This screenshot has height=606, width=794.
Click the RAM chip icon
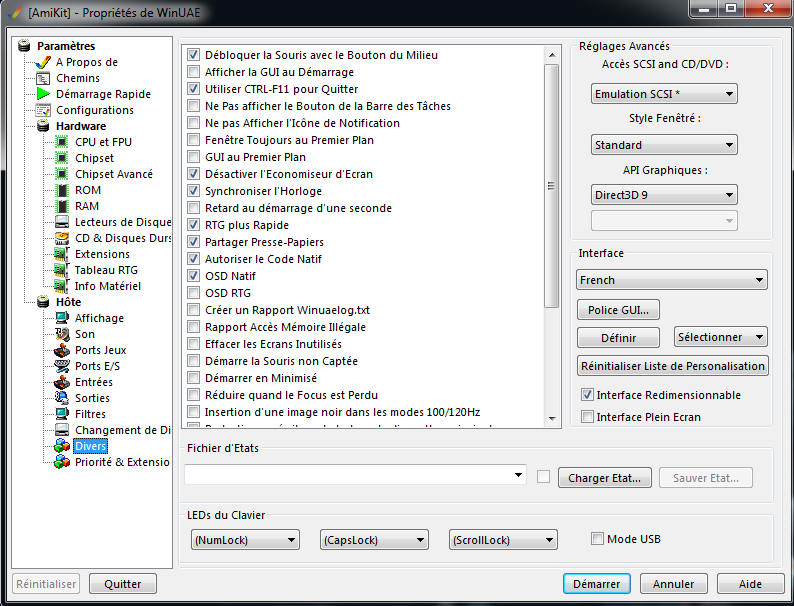tap(62, 206)
